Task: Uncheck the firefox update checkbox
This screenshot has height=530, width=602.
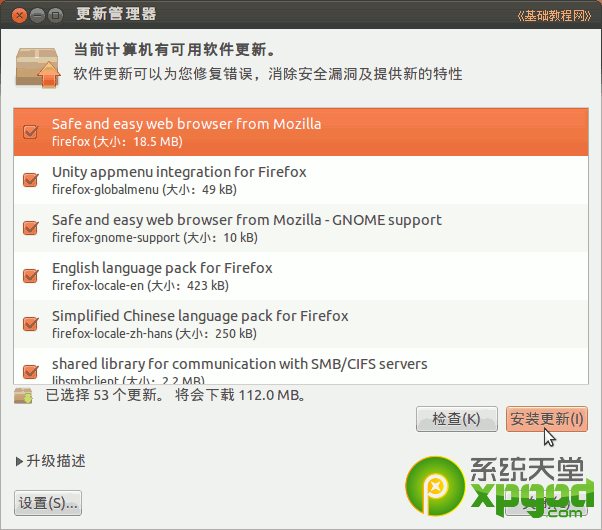Action: point(30,132)
